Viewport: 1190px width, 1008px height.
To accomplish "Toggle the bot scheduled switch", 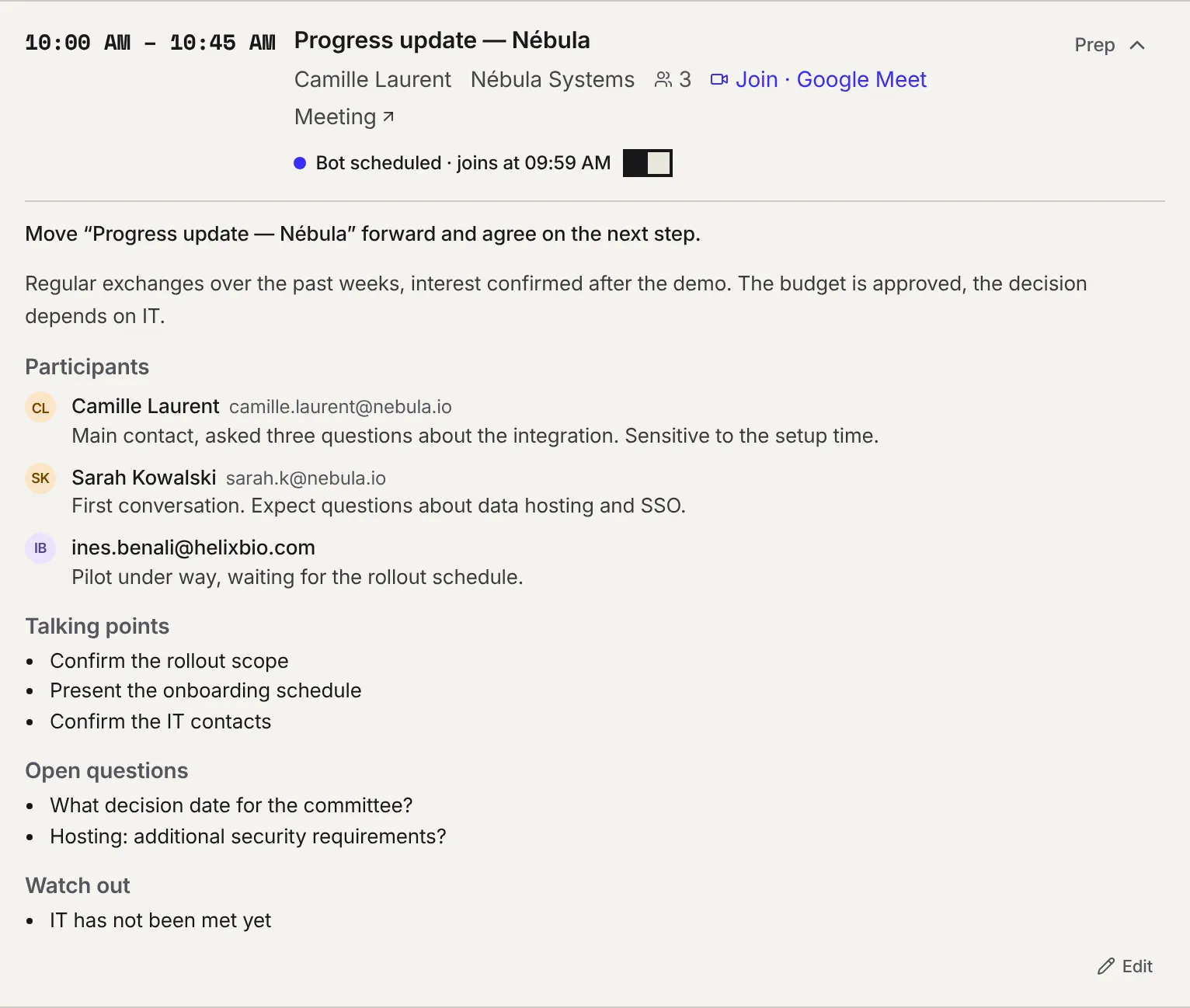I will [648, 163].
